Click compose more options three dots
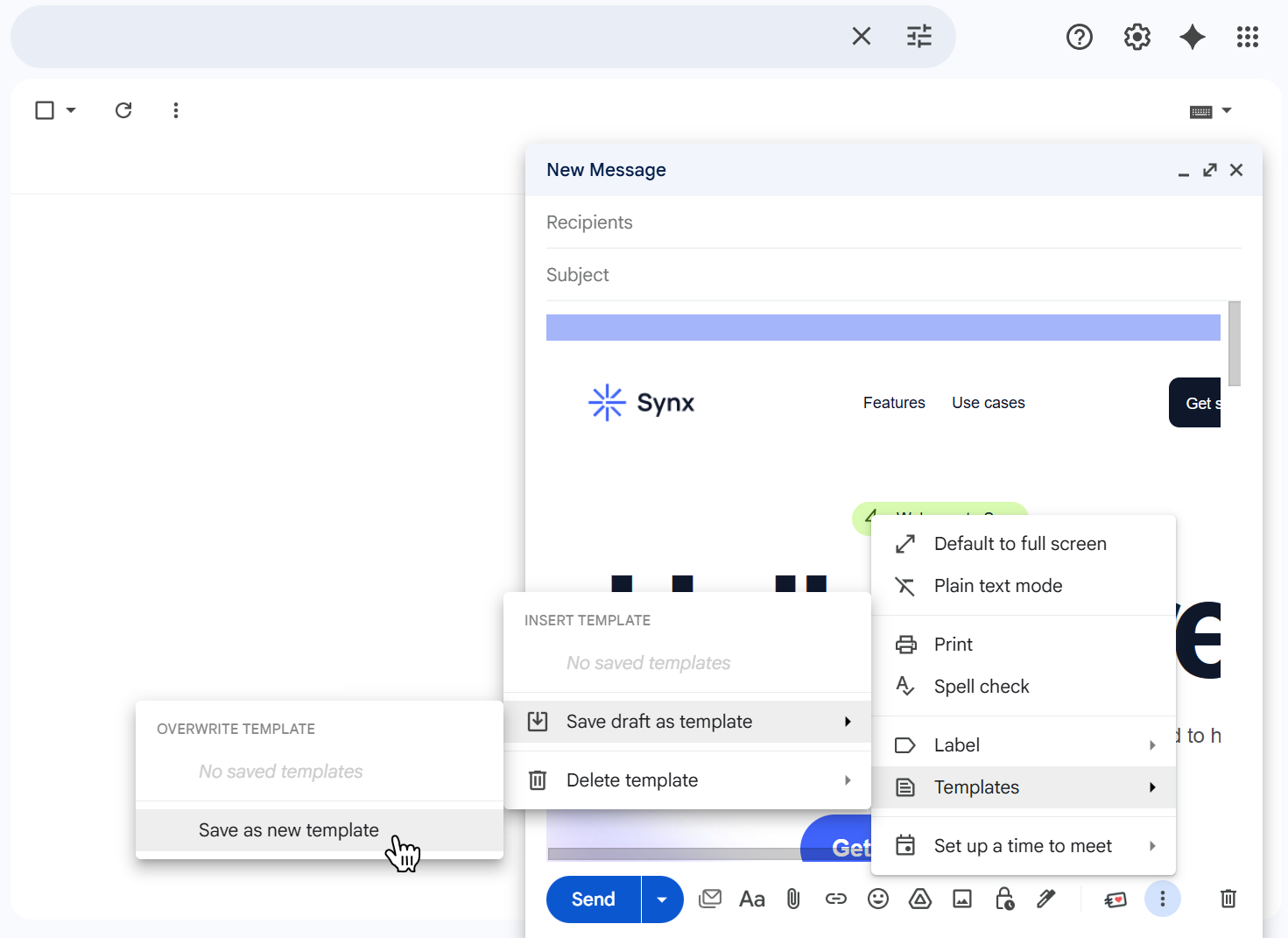The width and height of the screenshot is (1288, 938). coord(1163,899)
